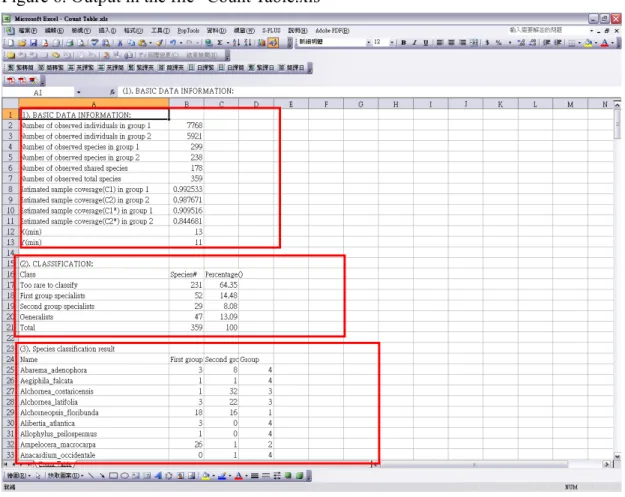625x497 pixels.
Task: Sort descending Z to A
Action: (248, 43)
